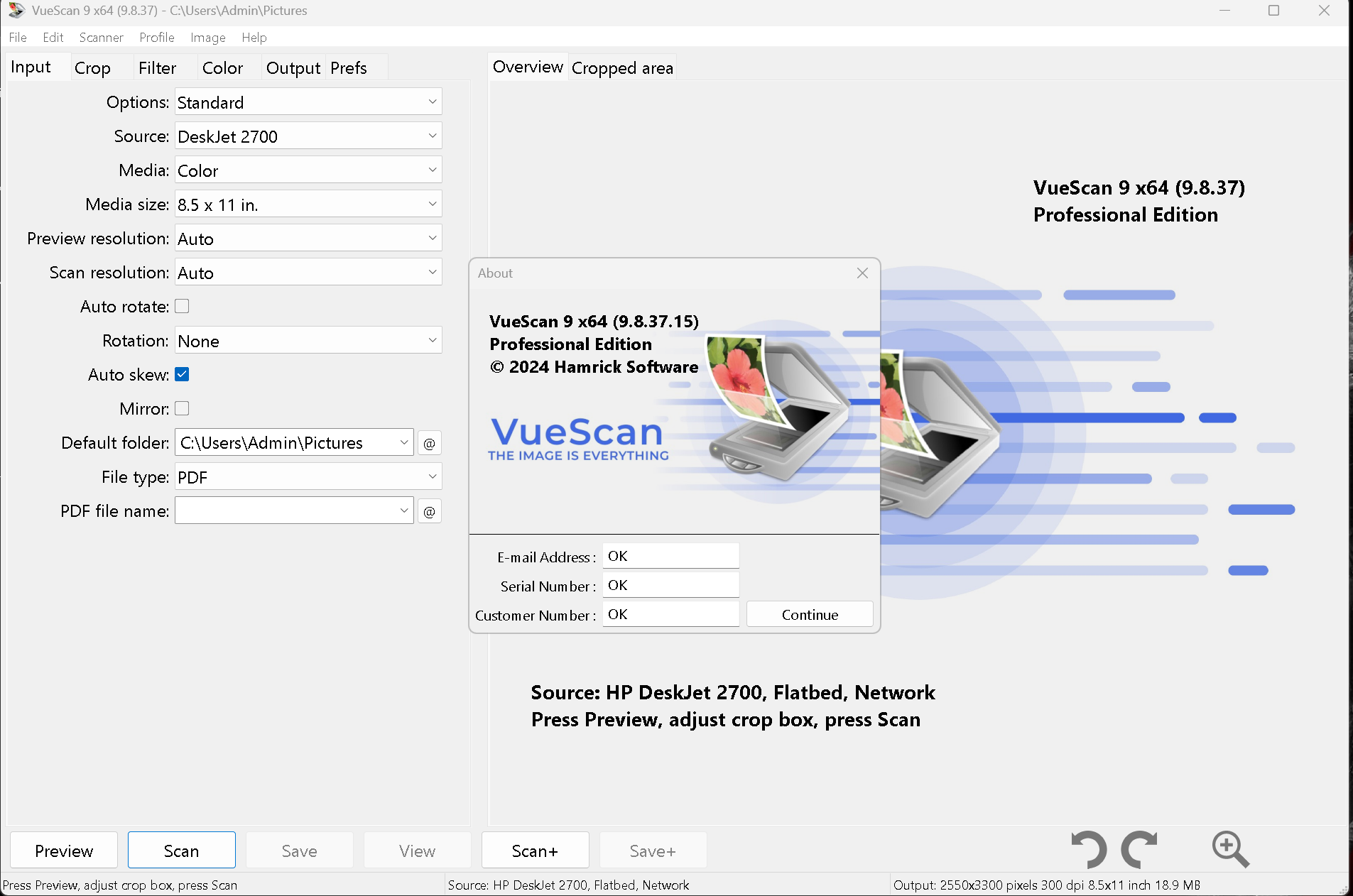1353x896 pixels.
Task: Click the View button
Action: 418,850
